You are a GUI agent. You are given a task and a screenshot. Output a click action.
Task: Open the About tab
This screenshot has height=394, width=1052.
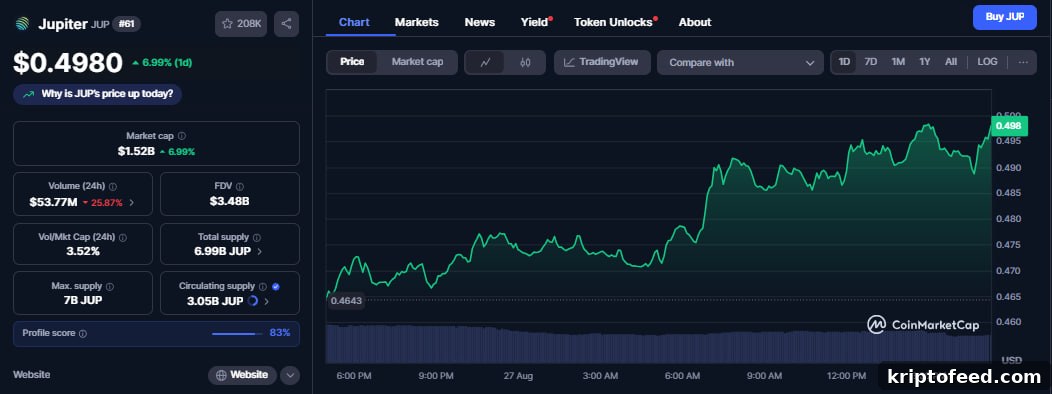(694, 22)
